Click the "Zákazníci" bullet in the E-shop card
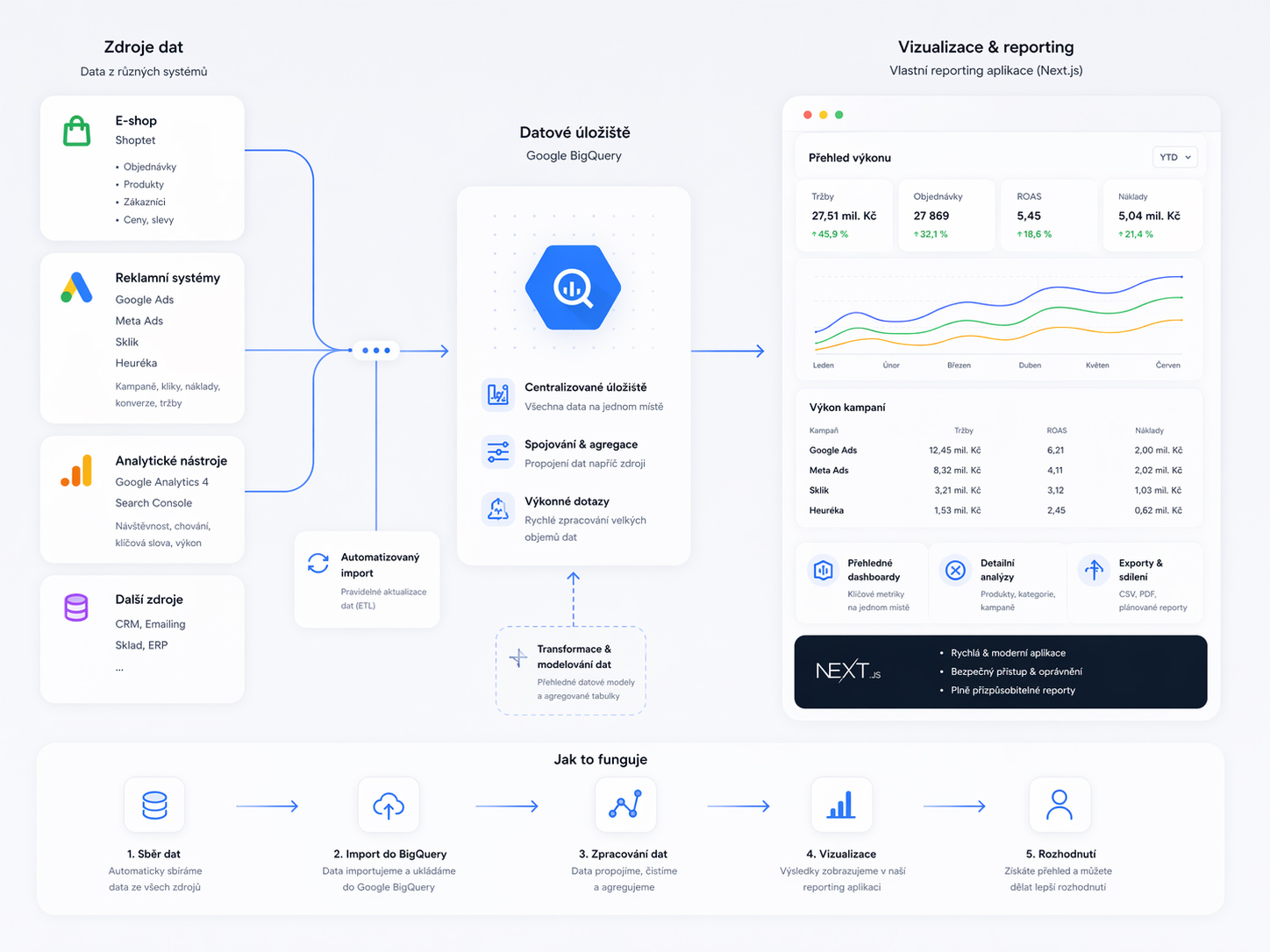 click(145, 202)
